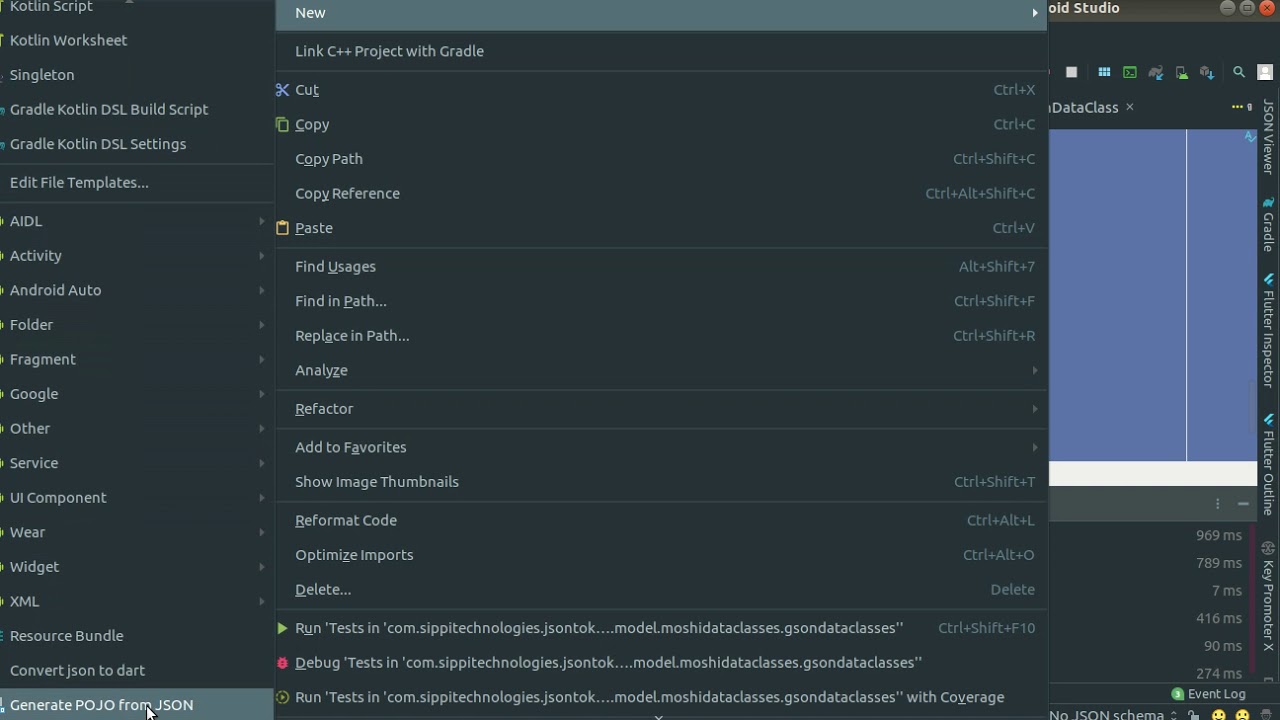
Task: Click the Search Everywhere magnifier icon
Action: (x=1239, y=72)
